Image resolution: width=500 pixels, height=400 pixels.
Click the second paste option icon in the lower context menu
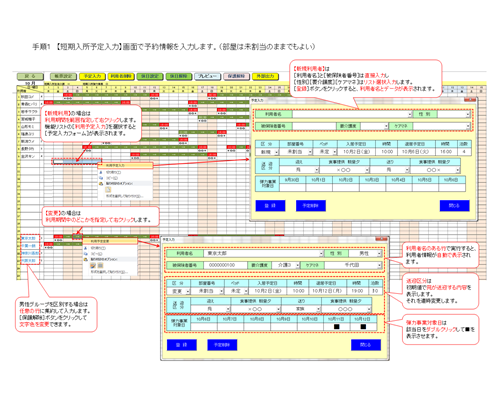click(x=100, y=265)
